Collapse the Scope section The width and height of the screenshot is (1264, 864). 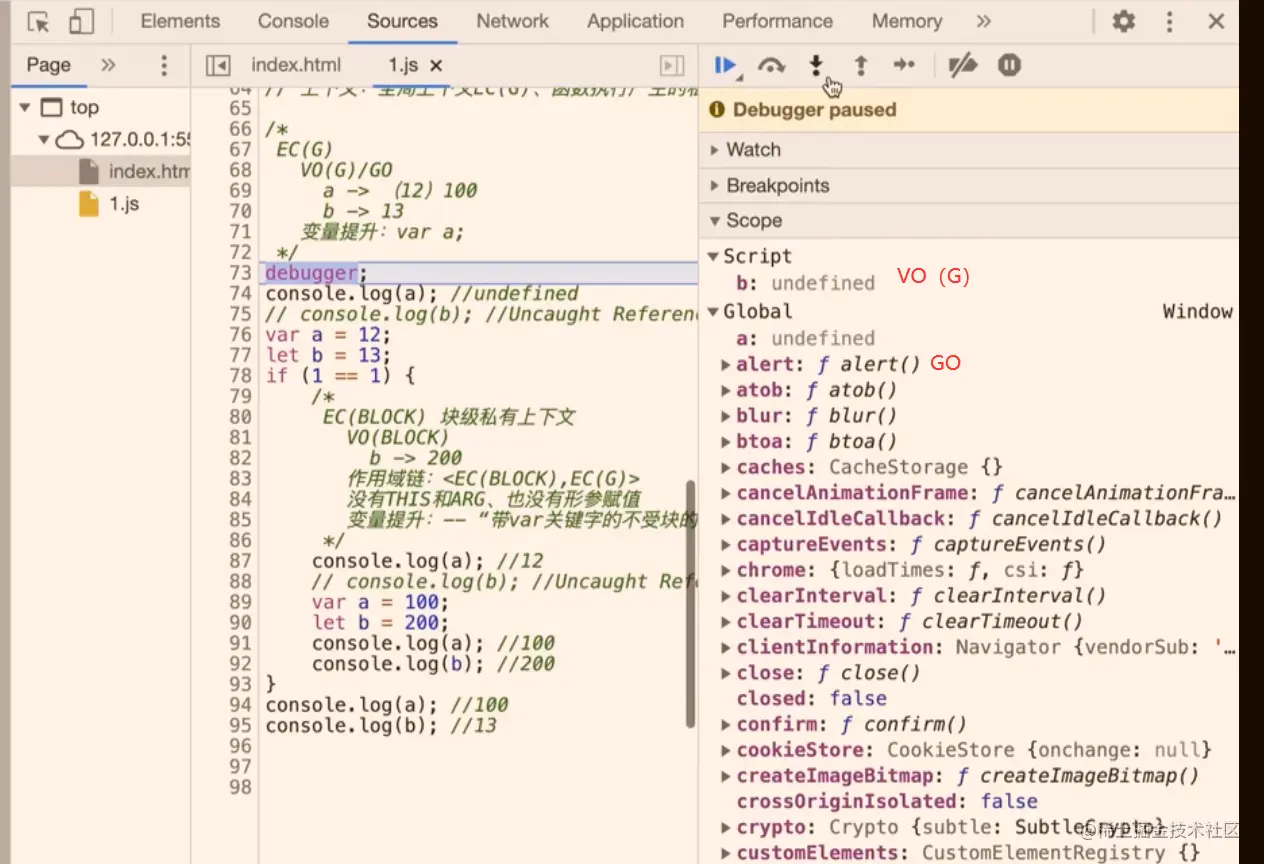pyautogui.click(x=753, y=221)
